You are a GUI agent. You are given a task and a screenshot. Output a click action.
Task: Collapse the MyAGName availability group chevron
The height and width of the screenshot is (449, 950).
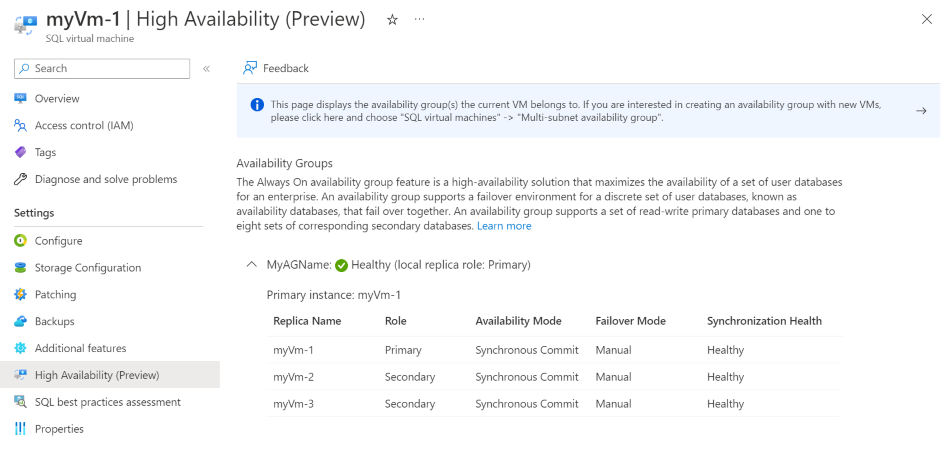pyautogui.click(x=250, y=265)
